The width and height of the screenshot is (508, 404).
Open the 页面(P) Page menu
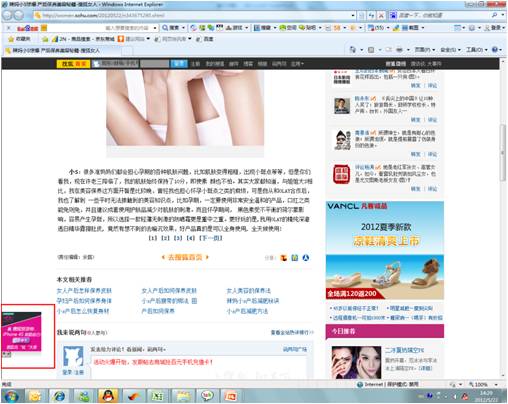(x=425, y=50)
